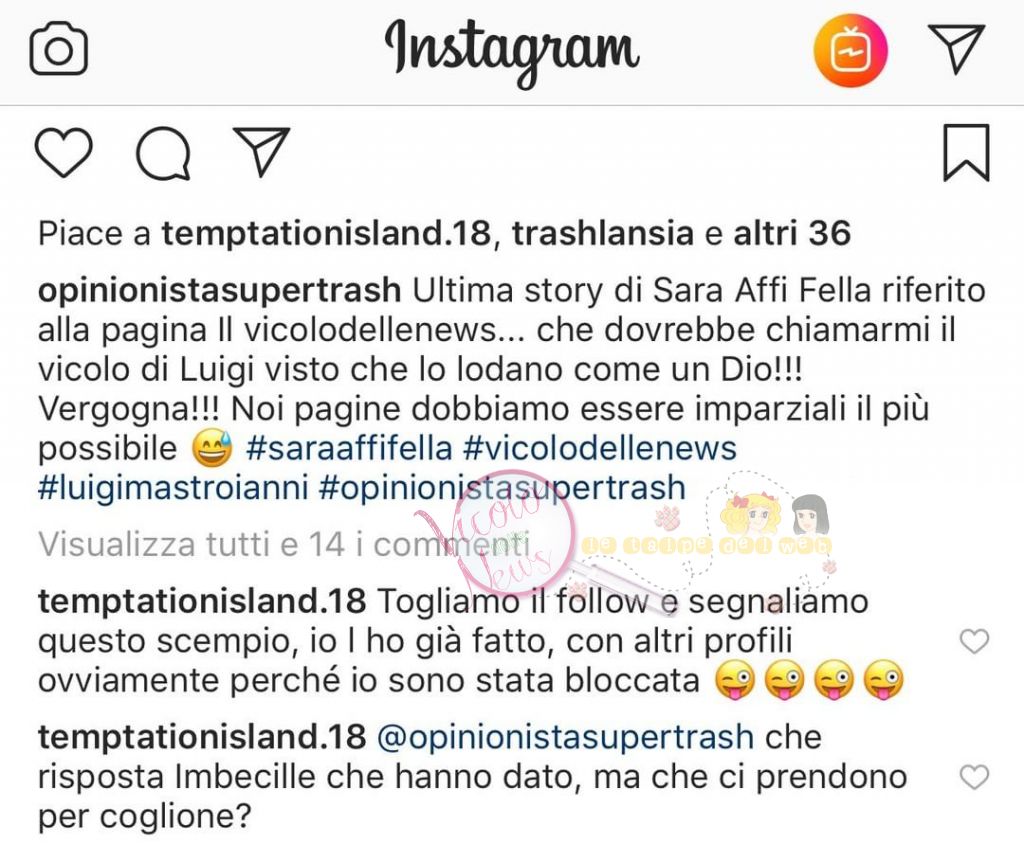Share post via paper plane icon below header
The height and width of the screenshot is (844, 1024).
point(261,151)
